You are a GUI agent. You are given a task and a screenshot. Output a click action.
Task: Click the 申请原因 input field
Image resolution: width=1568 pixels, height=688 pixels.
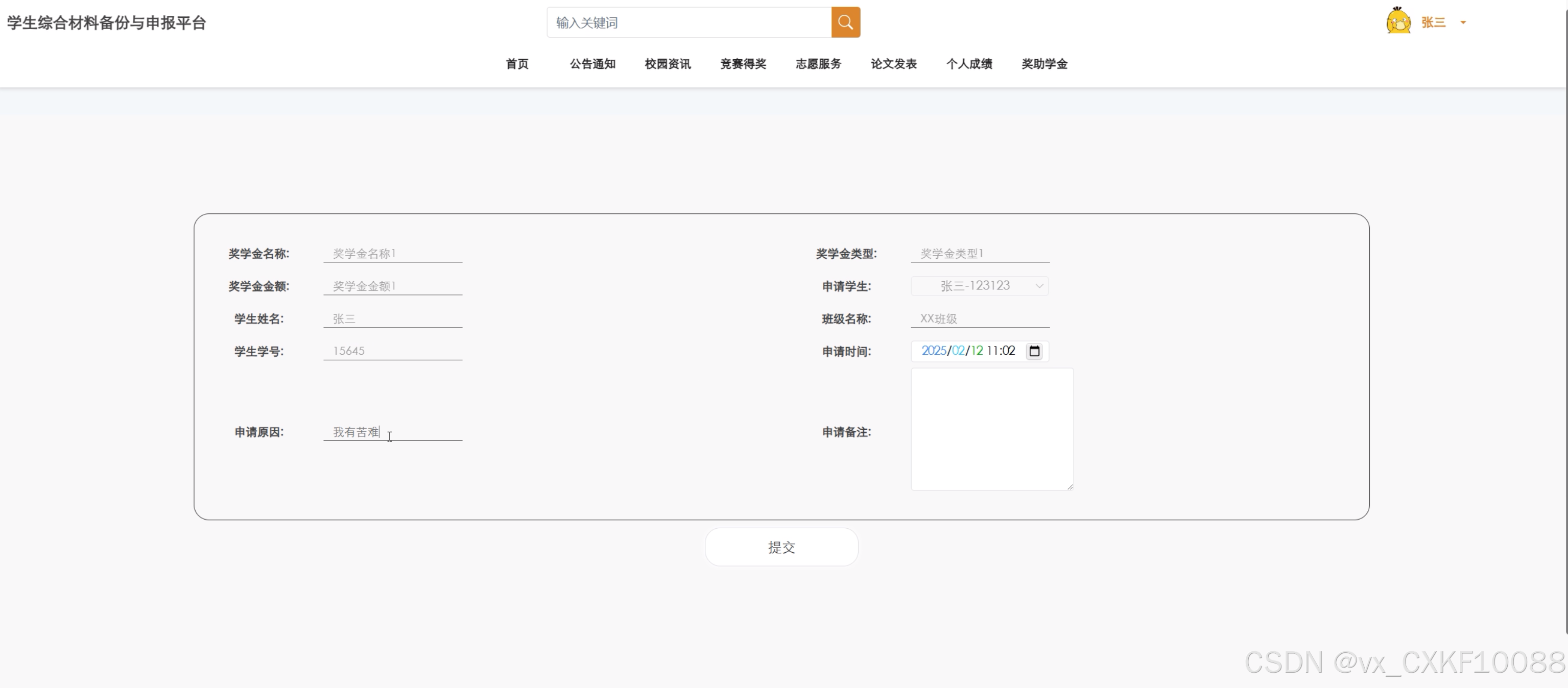pos(393,432)
